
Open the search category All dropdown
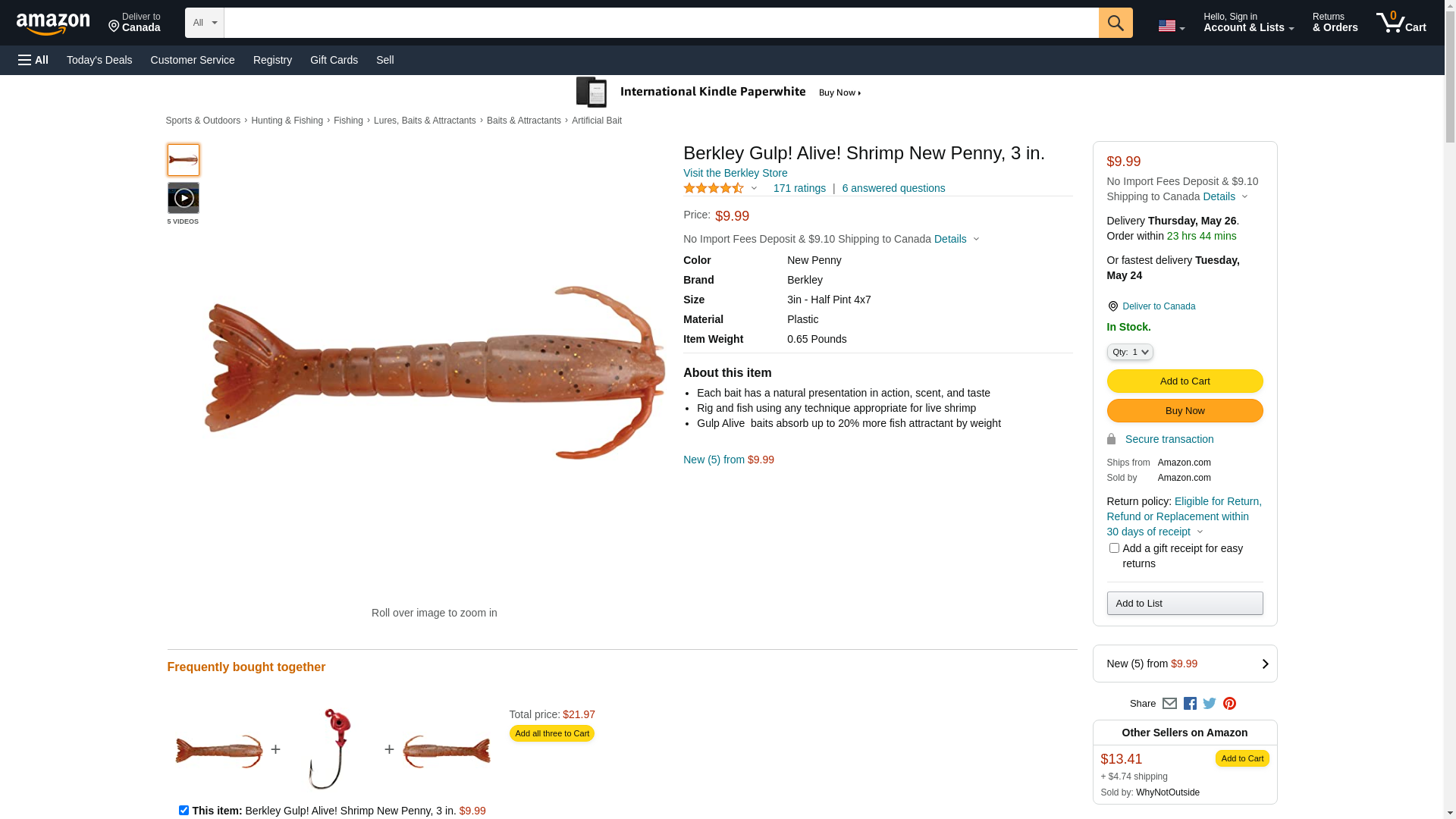pos(204,23)
